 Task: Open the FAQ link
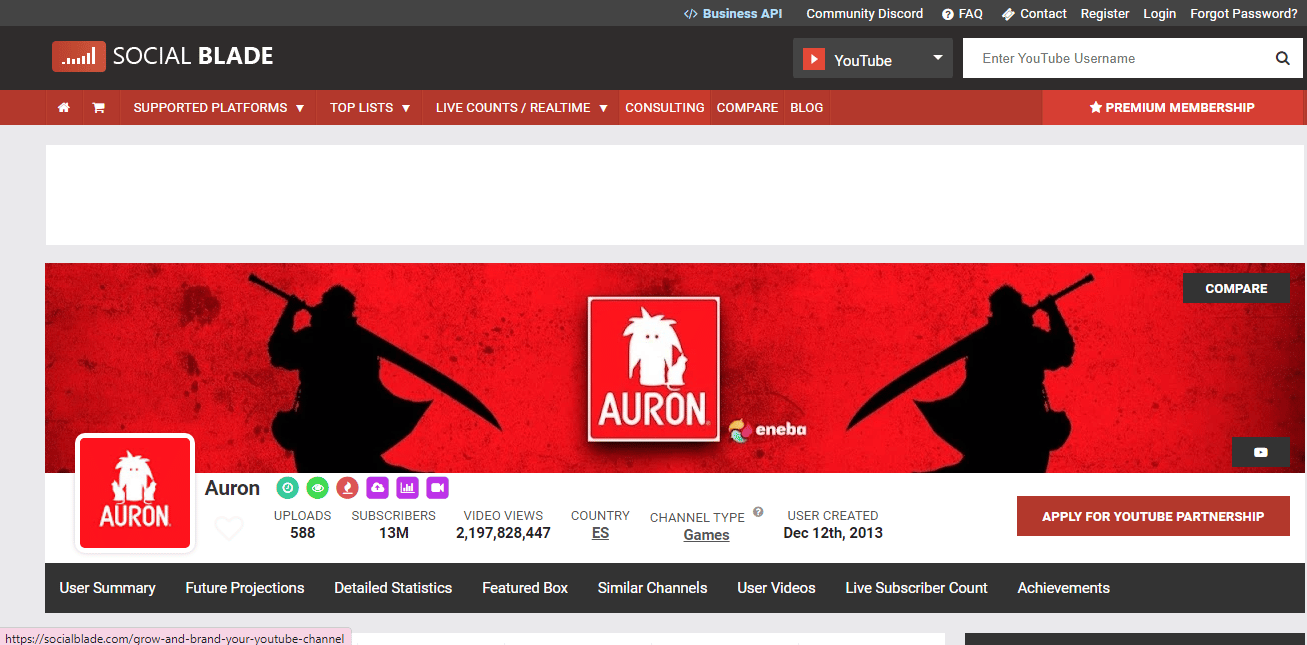pos(962,14)
